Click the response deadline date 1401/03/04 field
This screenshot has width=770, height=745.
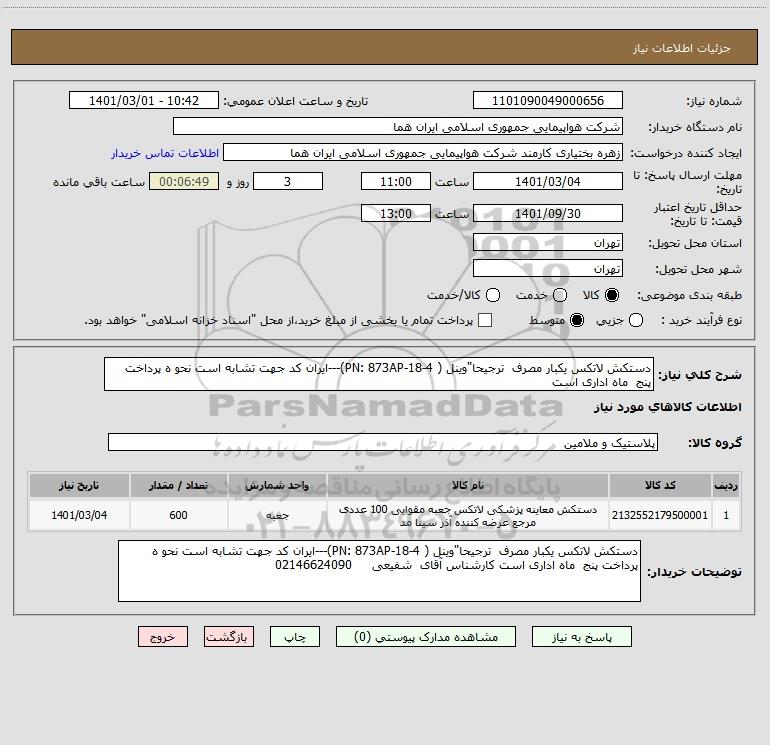tap(547, 181)
